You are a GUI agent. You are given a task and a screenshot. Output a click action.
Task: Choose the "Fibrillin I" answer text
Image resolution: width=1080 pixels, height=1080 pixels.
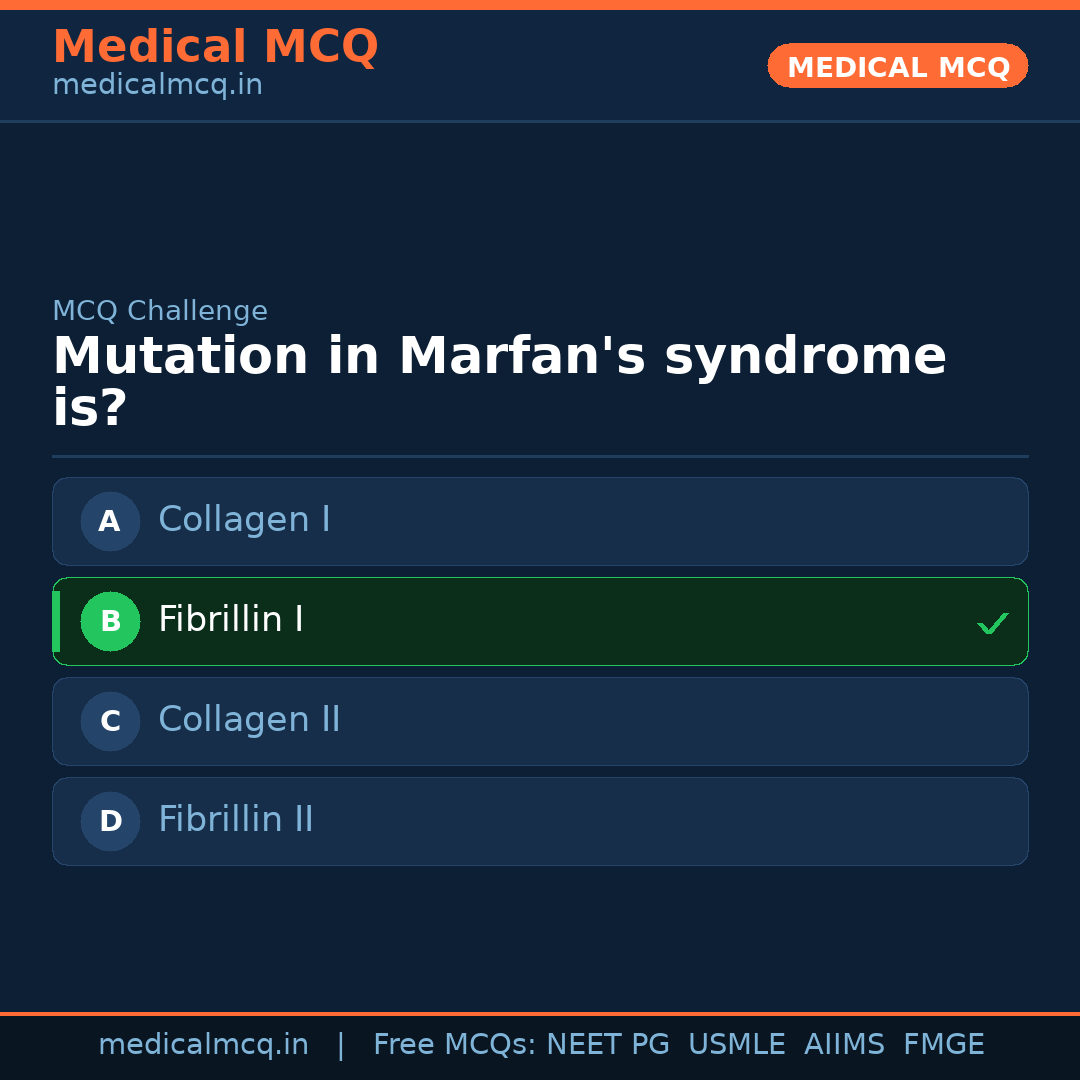pyautogui.click(x=231, y=620)
